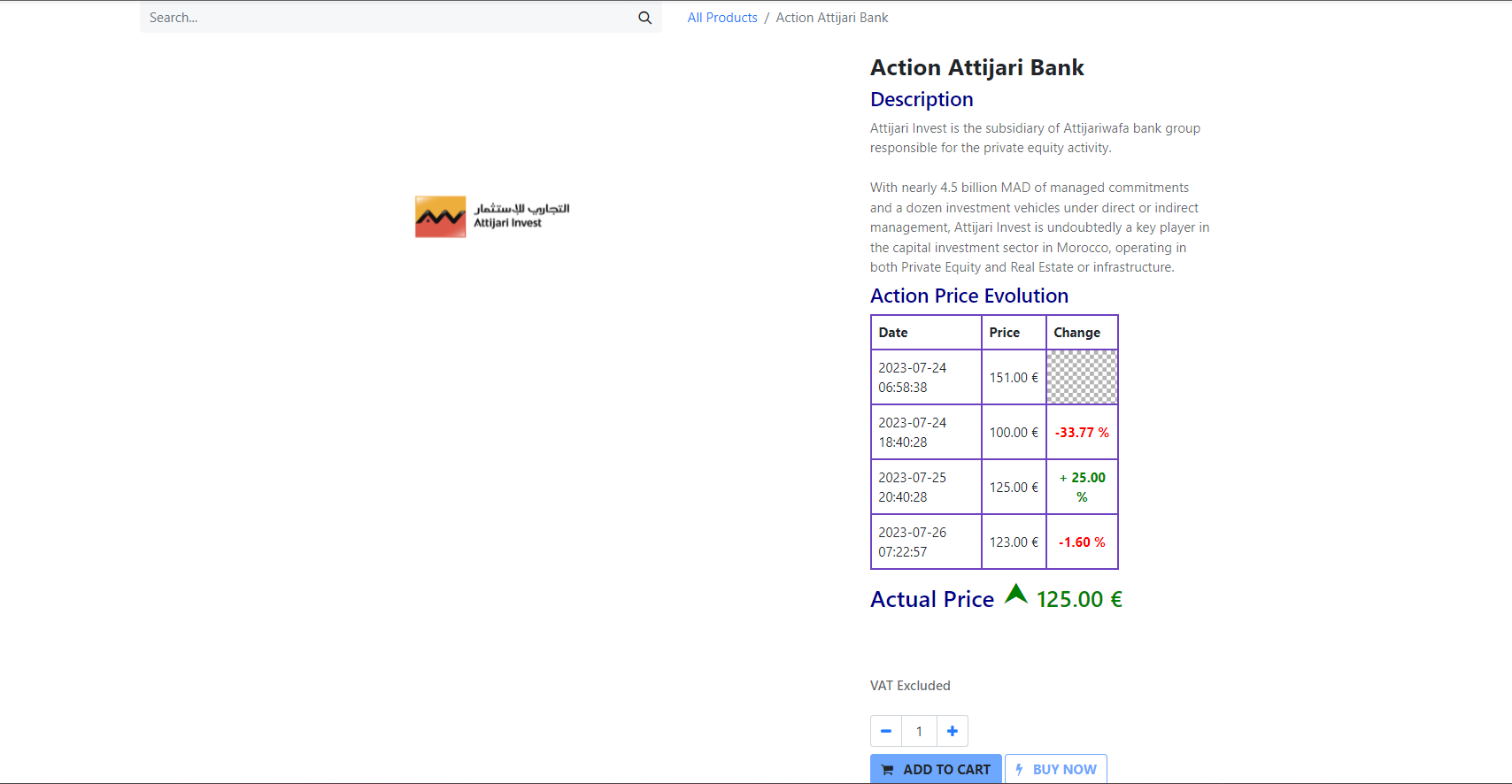Open the Attijari Invest product image
This screenshot has width=1512, height=784.
point(493,217)
